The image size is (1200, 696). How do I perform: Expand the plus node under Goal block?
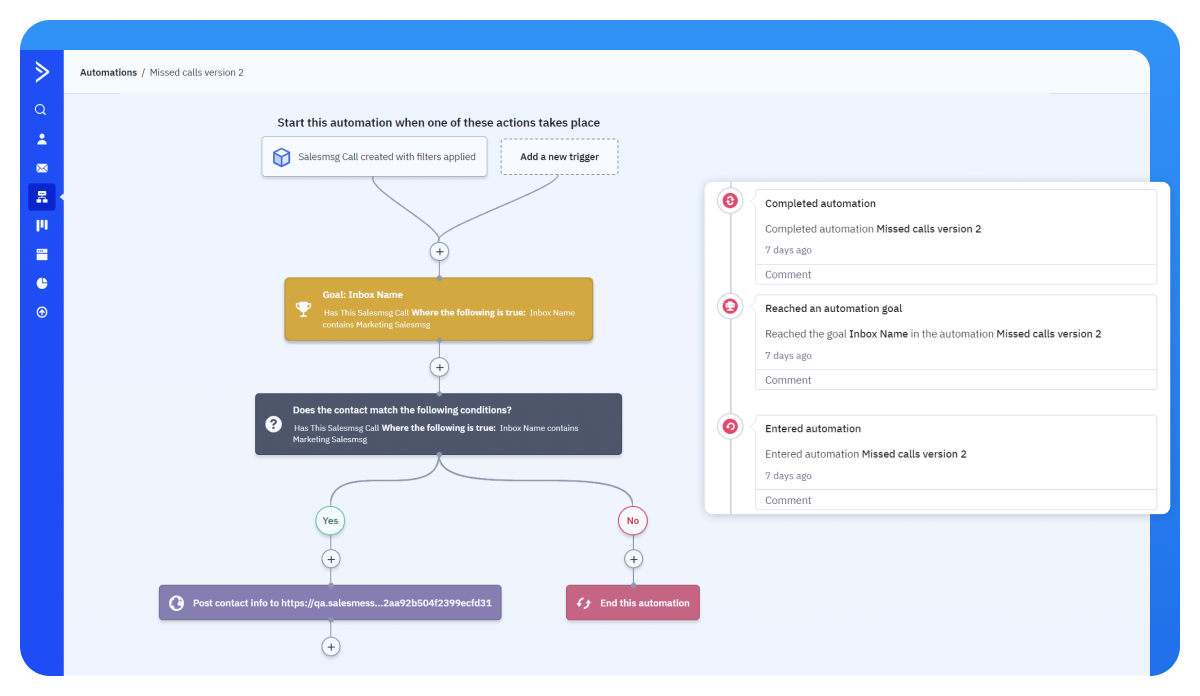439,367
